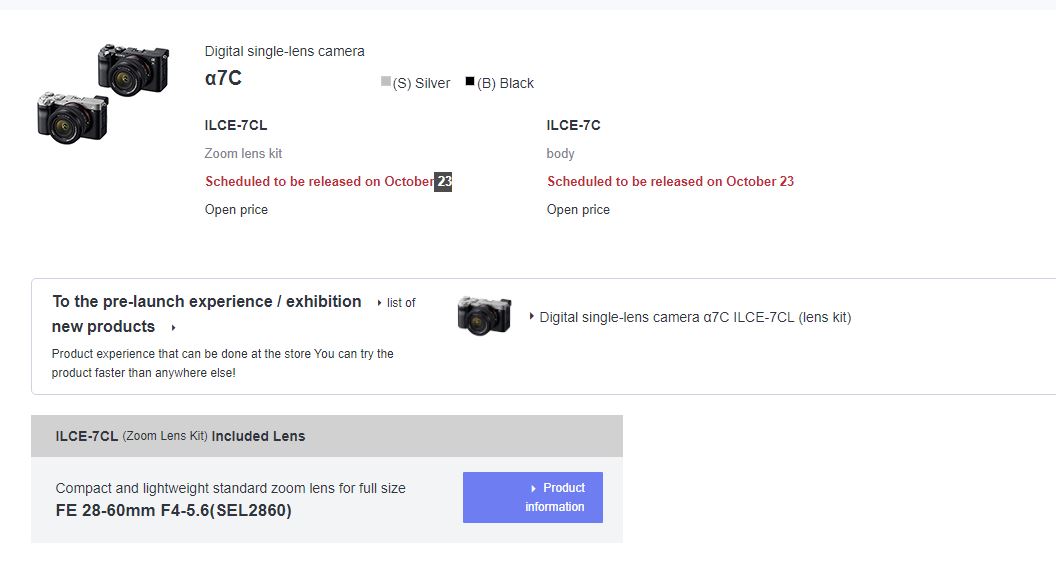Open the pre-launch experience / exhibition link
Viewport: 1056px width, 565px height.
[x=207, y=301]
